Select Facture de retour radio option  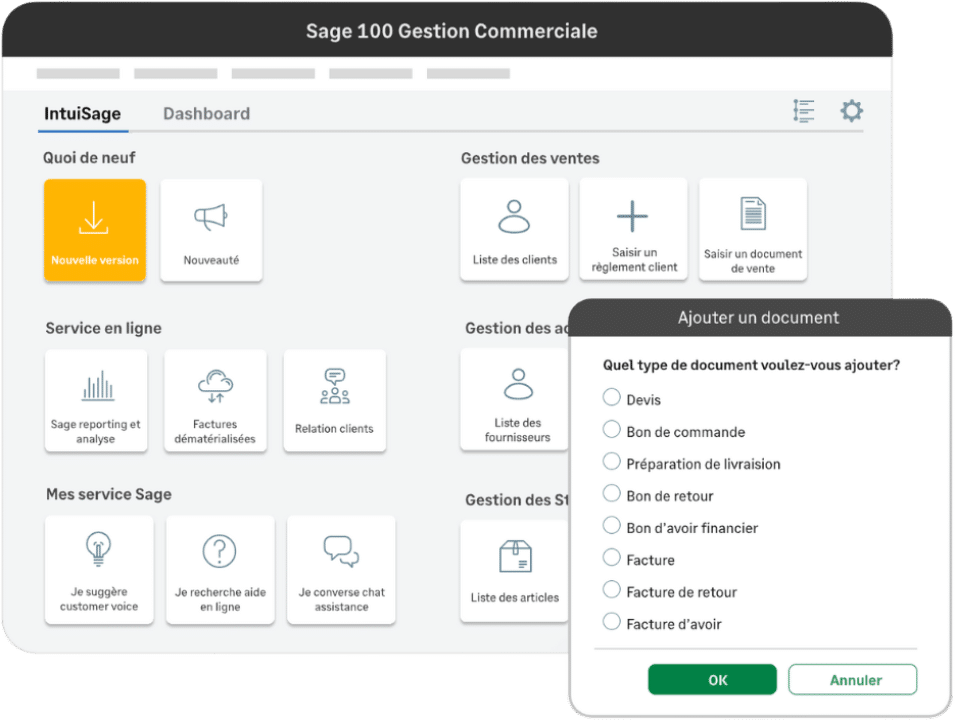(611, 590)
